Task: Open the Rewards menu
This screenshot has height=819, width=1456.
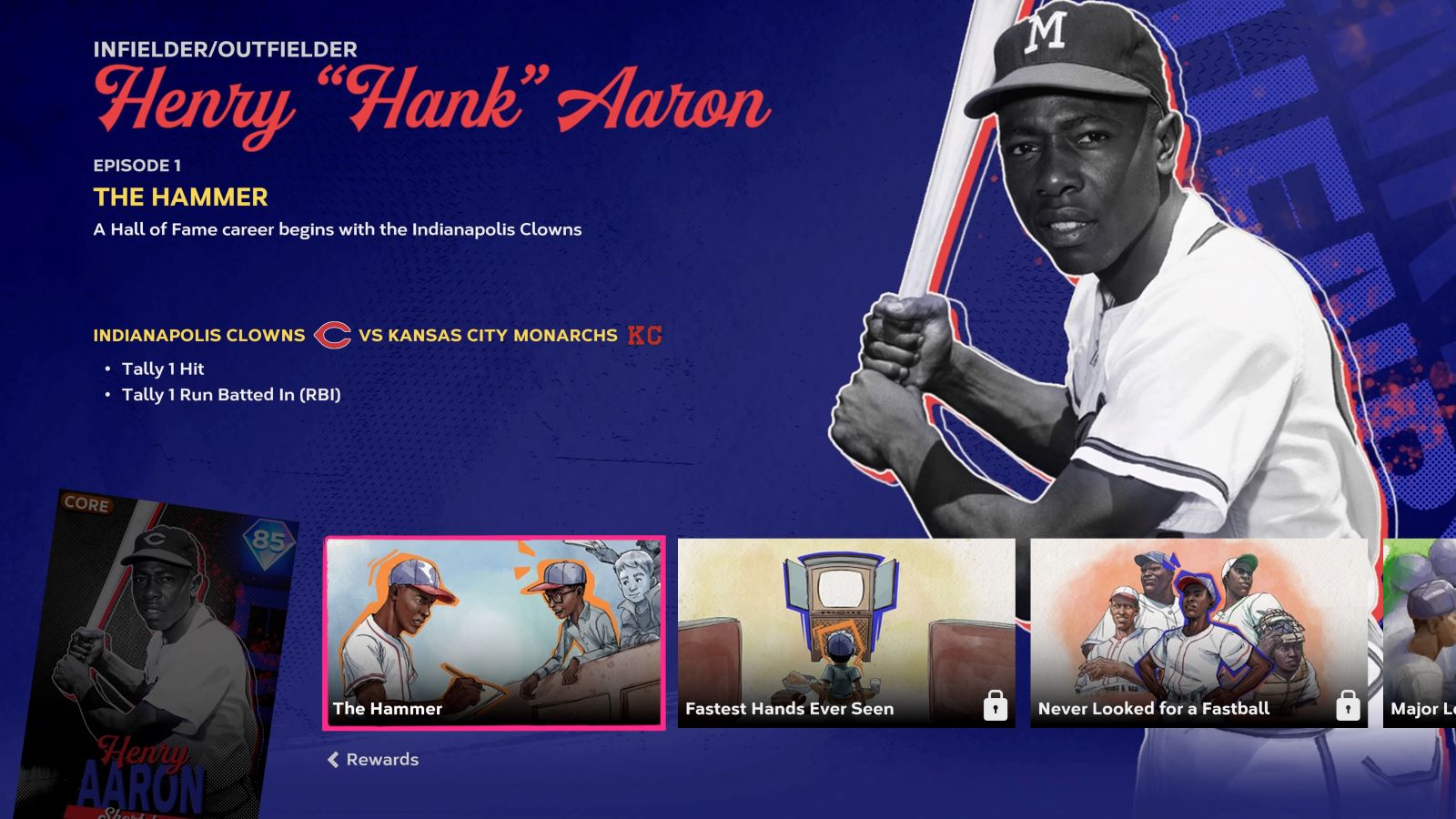Action: coord(373,759)
